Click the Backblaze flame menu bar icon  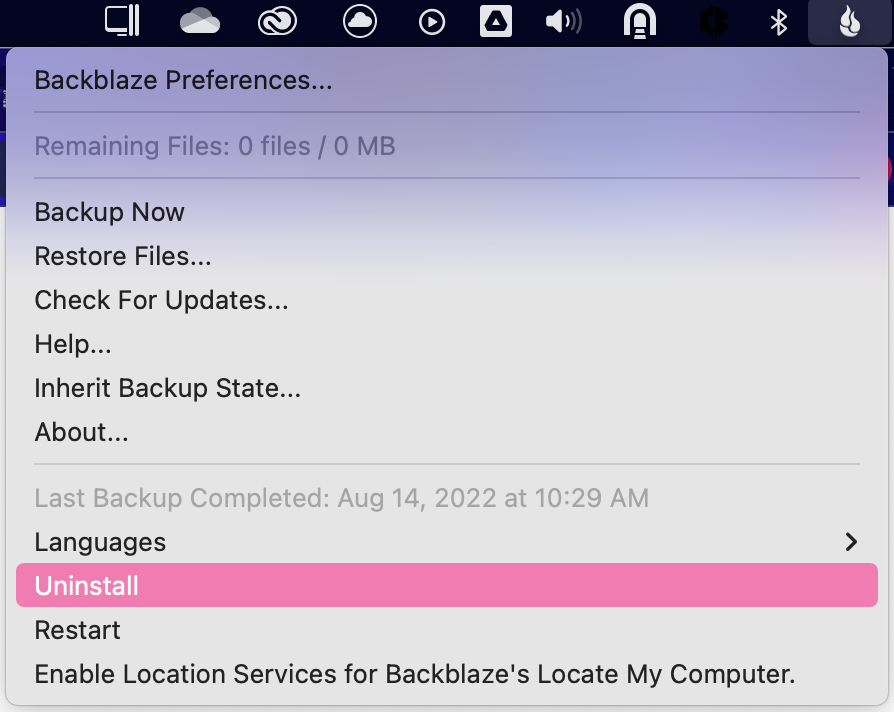[x=850, y=22]
